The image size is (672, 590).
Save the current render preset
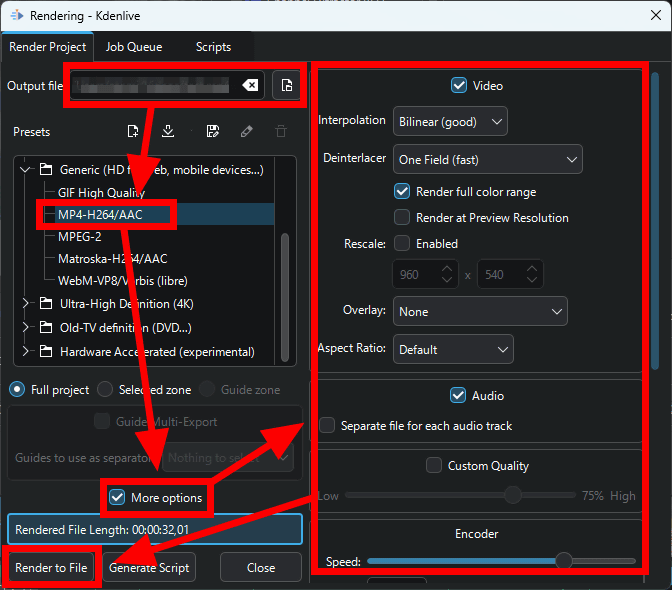click(x=212, y=131)
